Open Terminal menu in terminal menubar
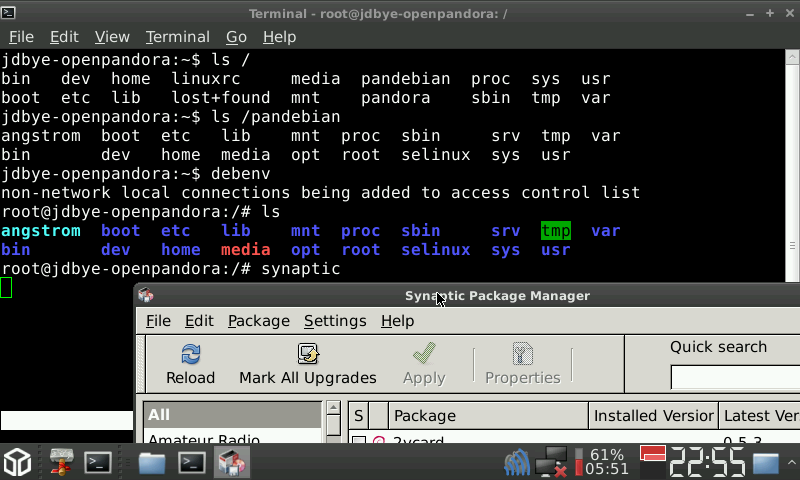Viewport: 800px width, 480px height. [x=177, y=37]
